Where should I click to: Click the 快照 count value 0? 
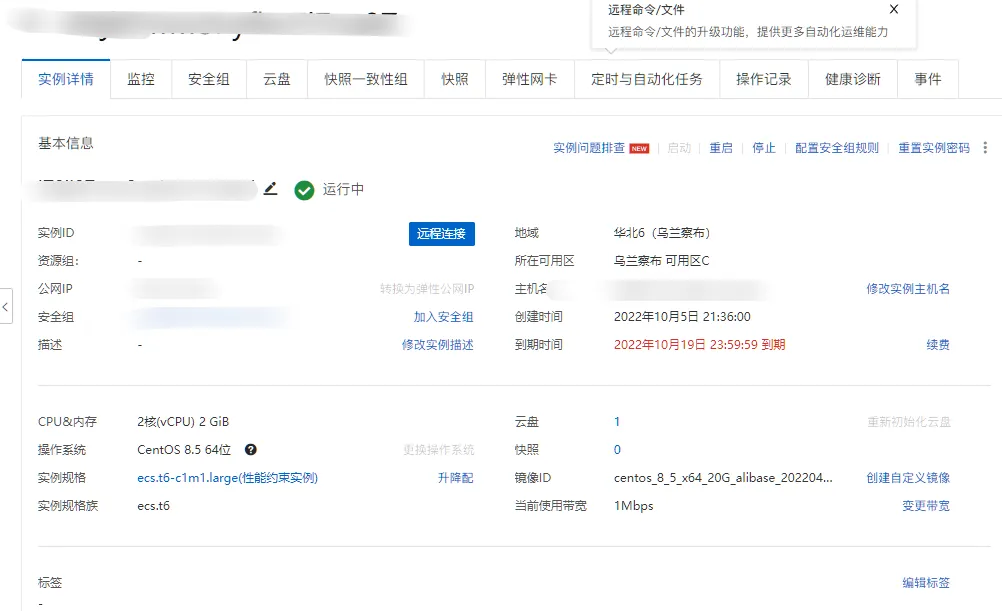coord(617,449)
